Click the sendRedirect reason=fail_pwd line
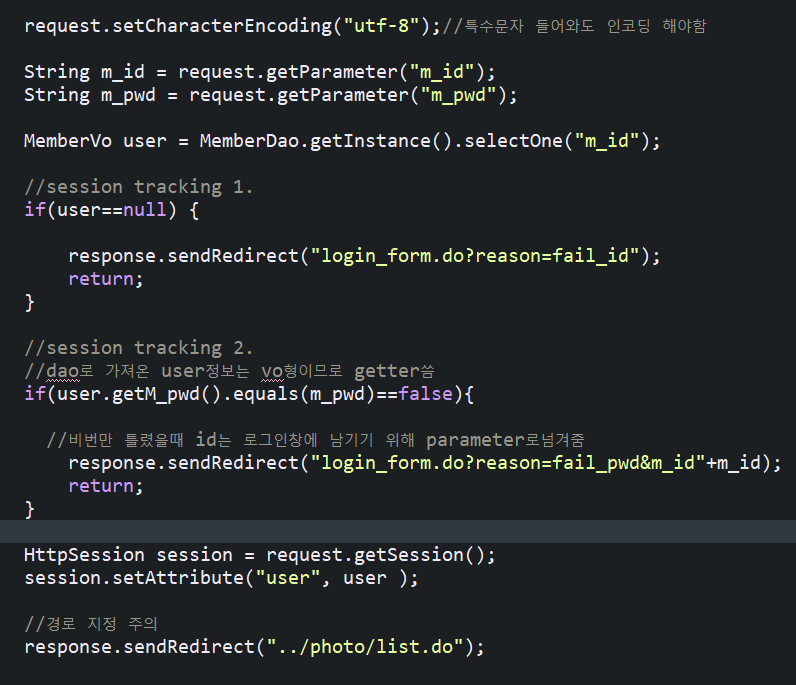796x685 pixels. 424,463
